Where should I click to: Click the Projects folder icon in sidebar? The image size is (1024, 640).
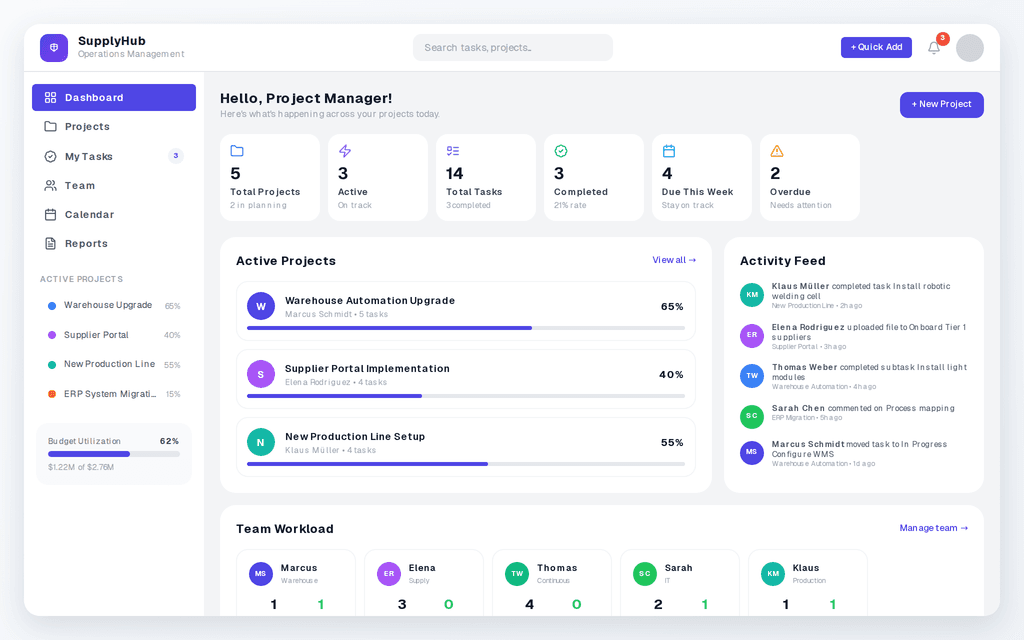click(x=50, y=126)
